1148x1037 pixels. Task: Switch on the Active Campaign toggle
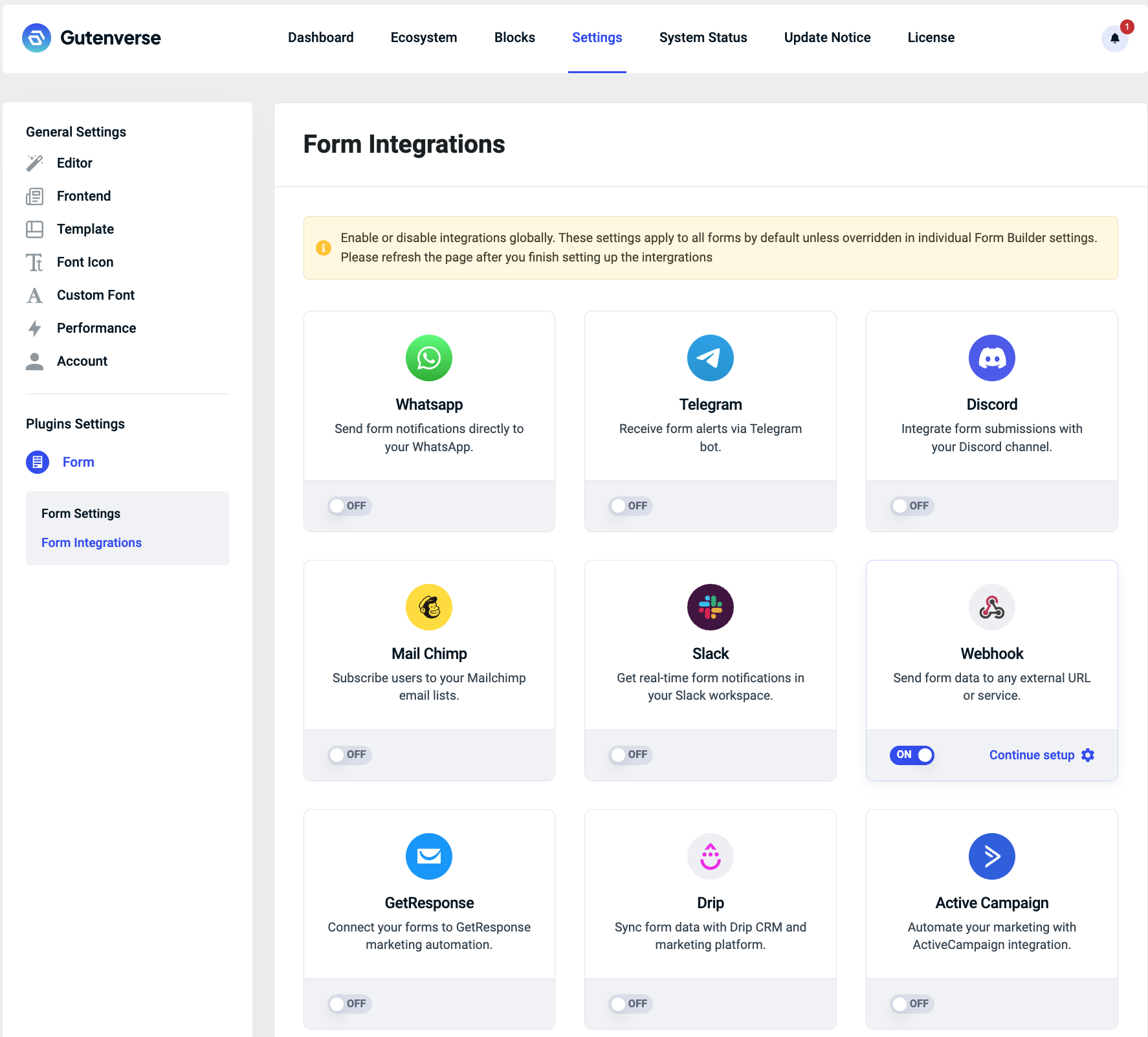pos(912,1004)
